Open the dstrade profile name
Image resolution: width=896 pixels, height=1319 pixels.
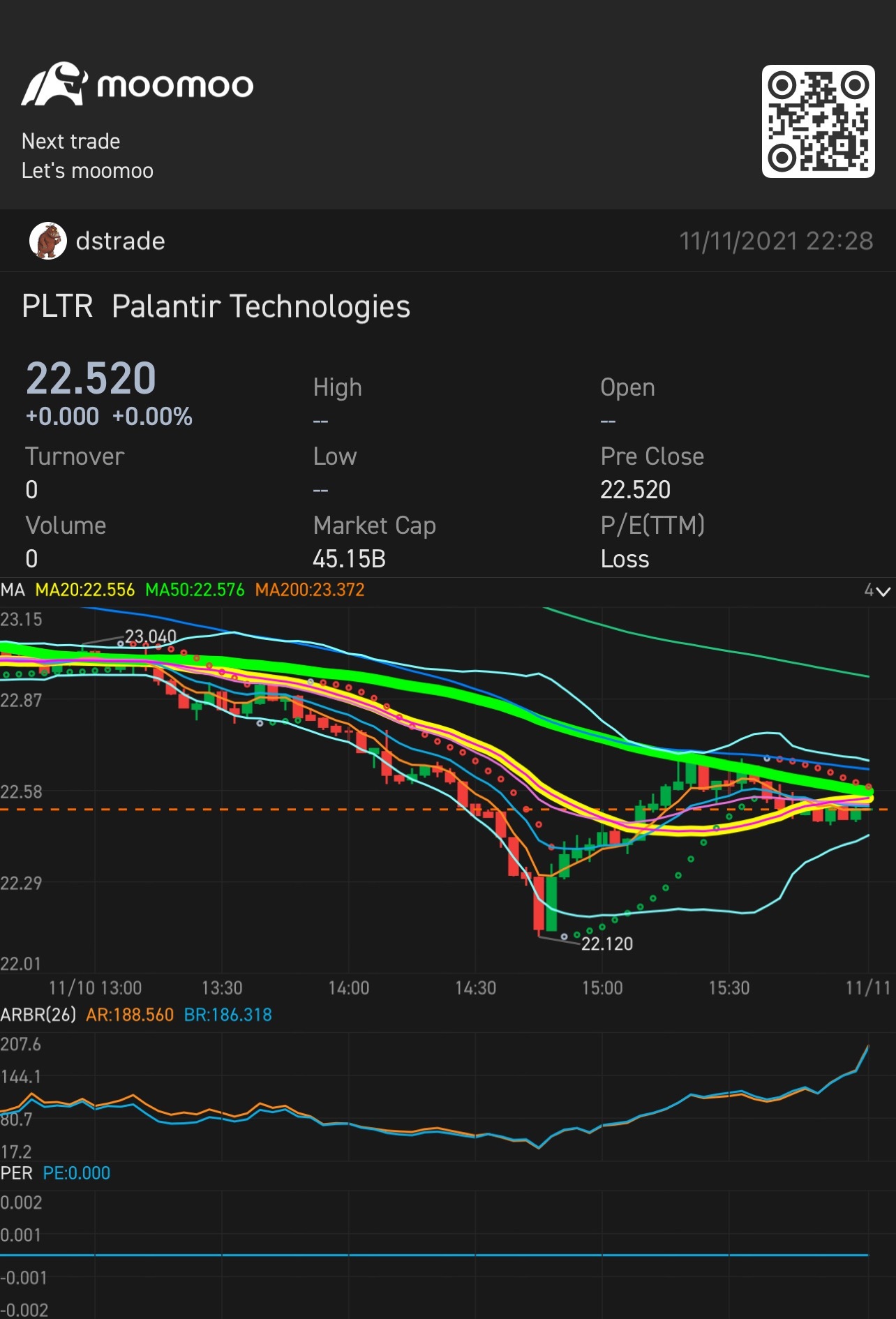coord(120,241)
